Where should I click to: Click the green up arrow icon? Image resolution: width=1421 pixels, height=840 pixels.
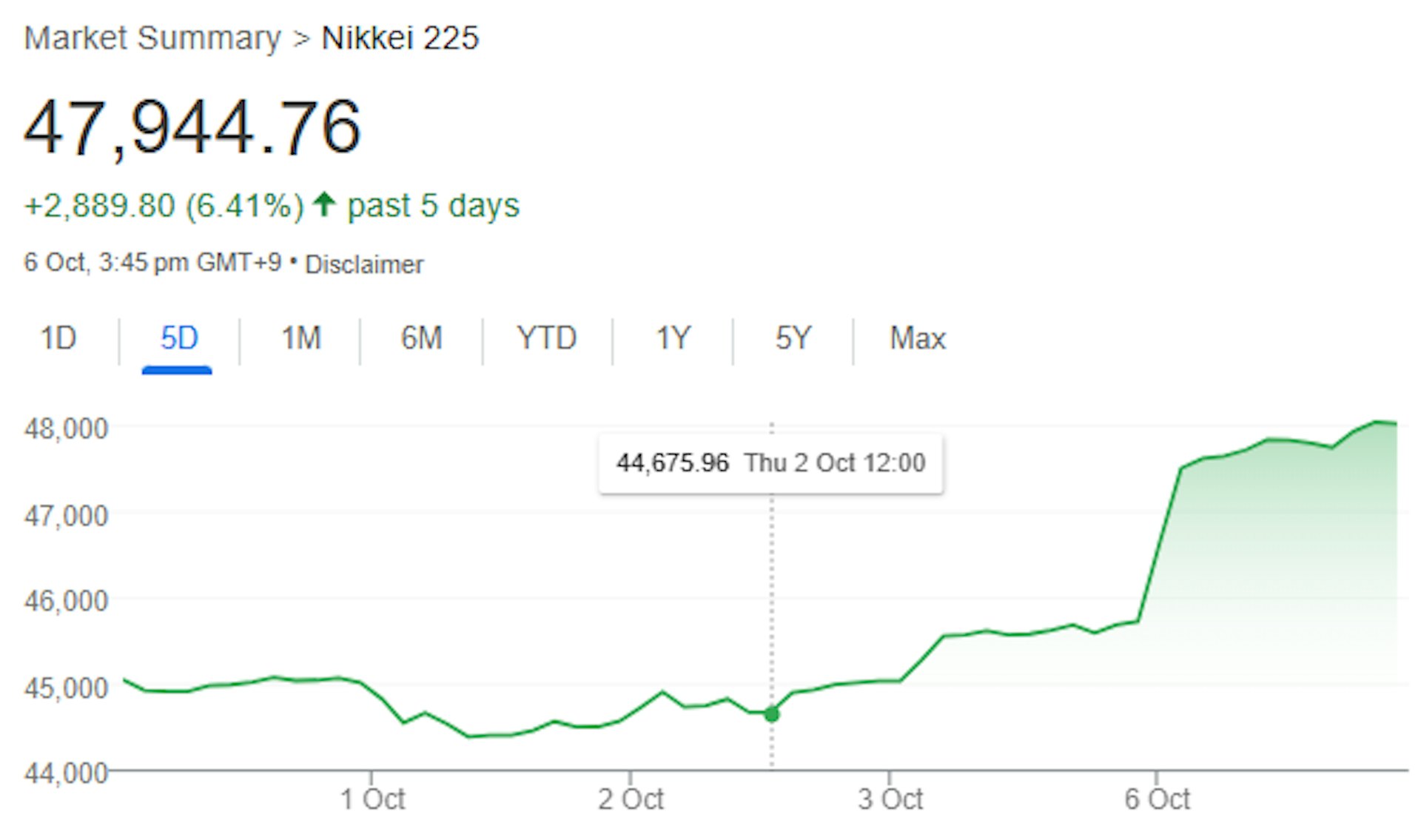(x=324, y=204)
